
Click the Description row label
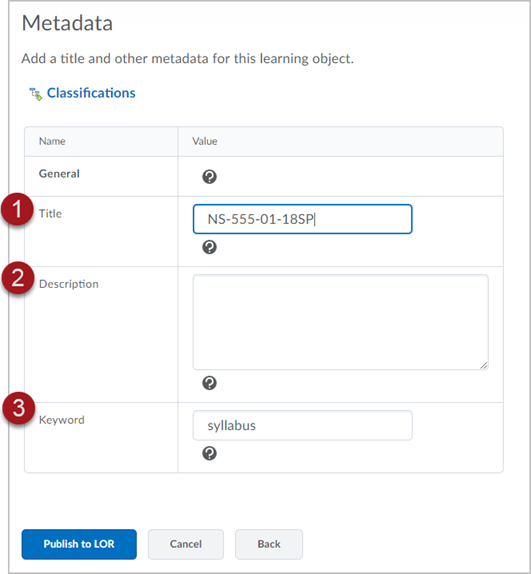[x=69, y=284]
